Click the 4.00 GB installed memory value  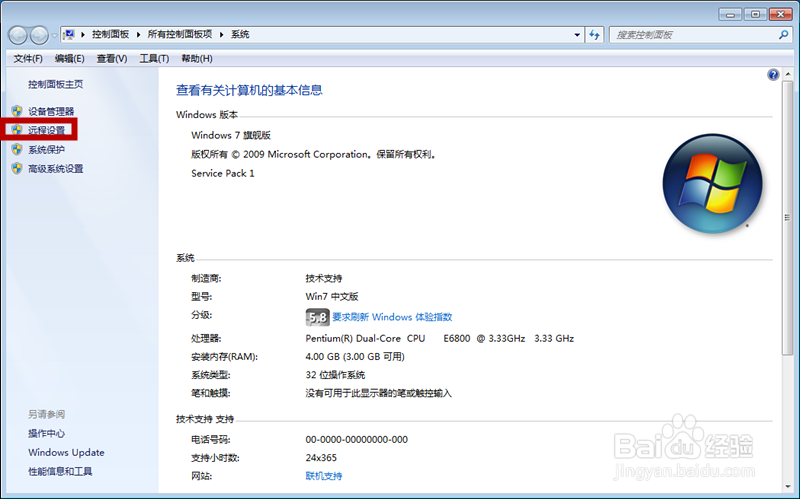[x=355, y=357]
